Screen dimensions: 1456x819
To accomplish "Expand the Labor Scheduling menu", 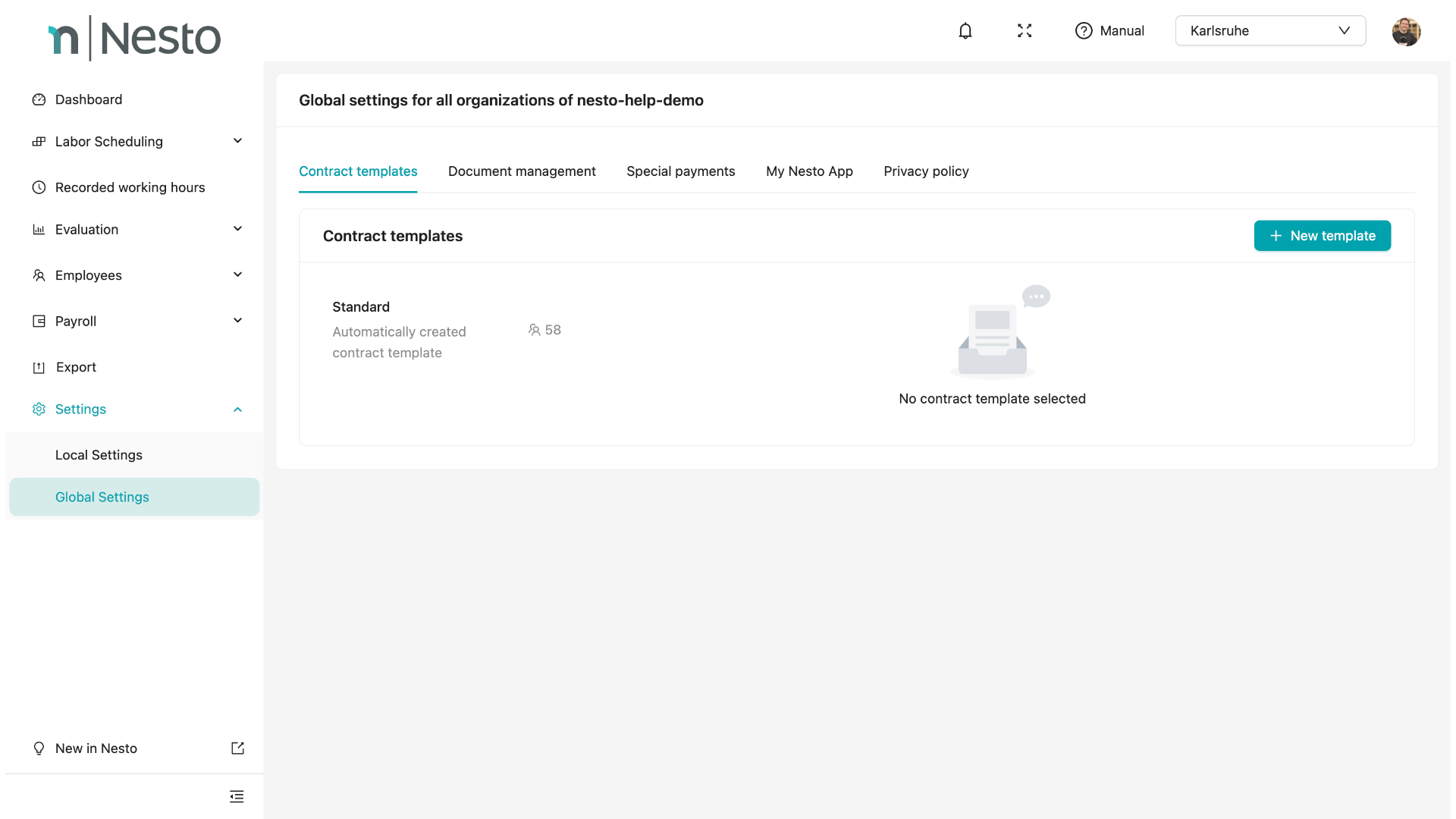I will [x=237, y=141].
